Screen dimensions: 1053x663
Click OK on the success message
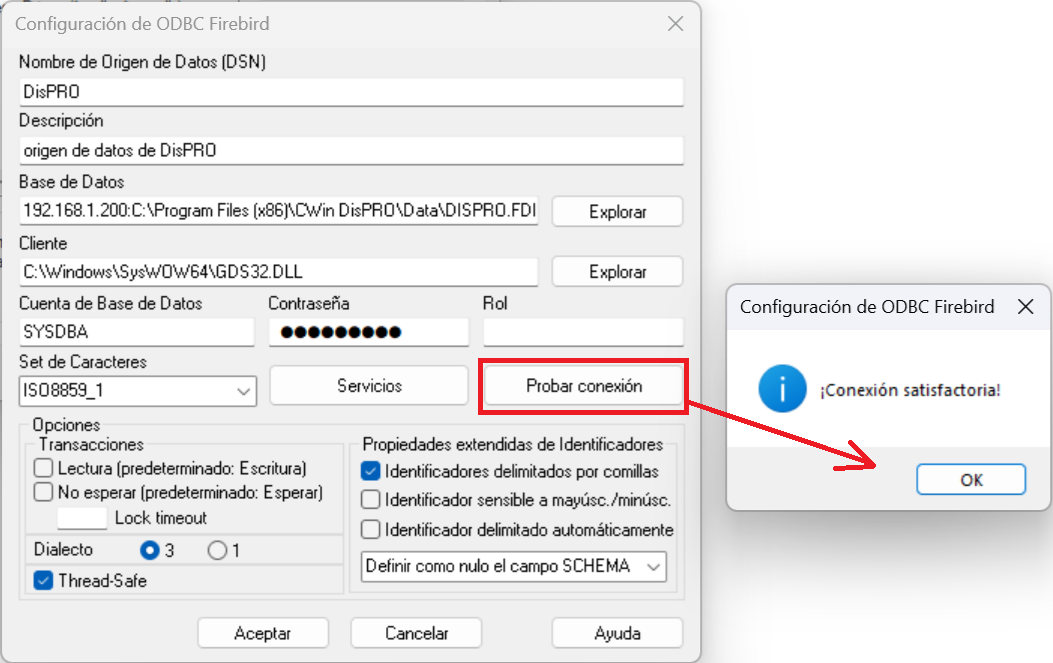tap(971, 479)
